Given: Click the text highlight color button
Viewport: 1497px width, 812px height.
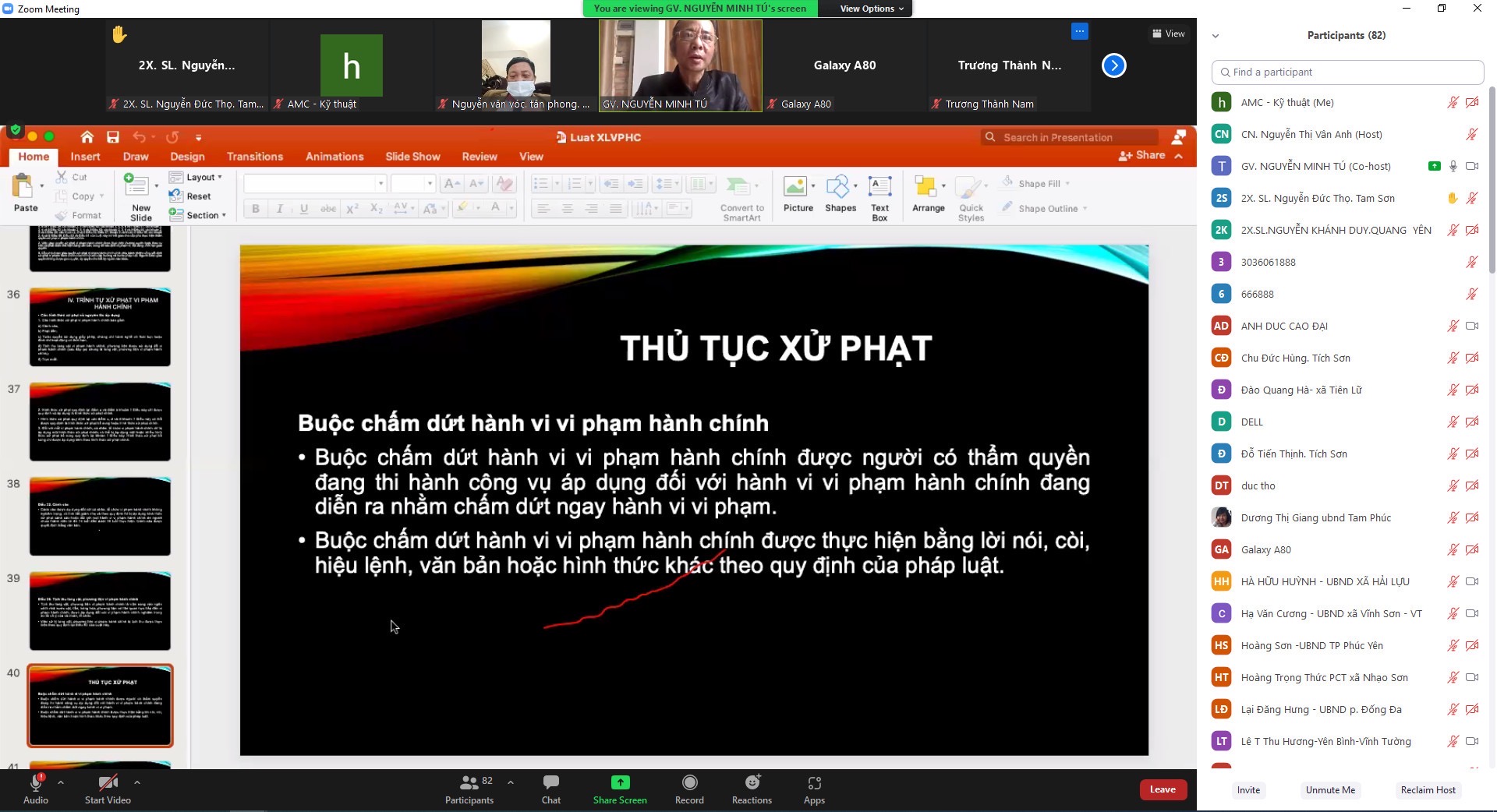Looking at the screenshot, I should pos(463,208).
